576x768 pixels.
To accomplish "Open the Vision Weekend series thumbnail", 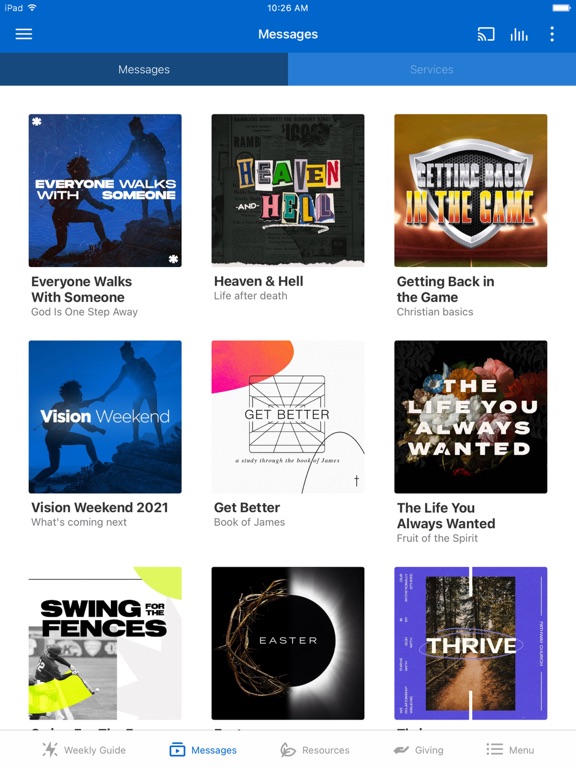I will pos(105,417).
